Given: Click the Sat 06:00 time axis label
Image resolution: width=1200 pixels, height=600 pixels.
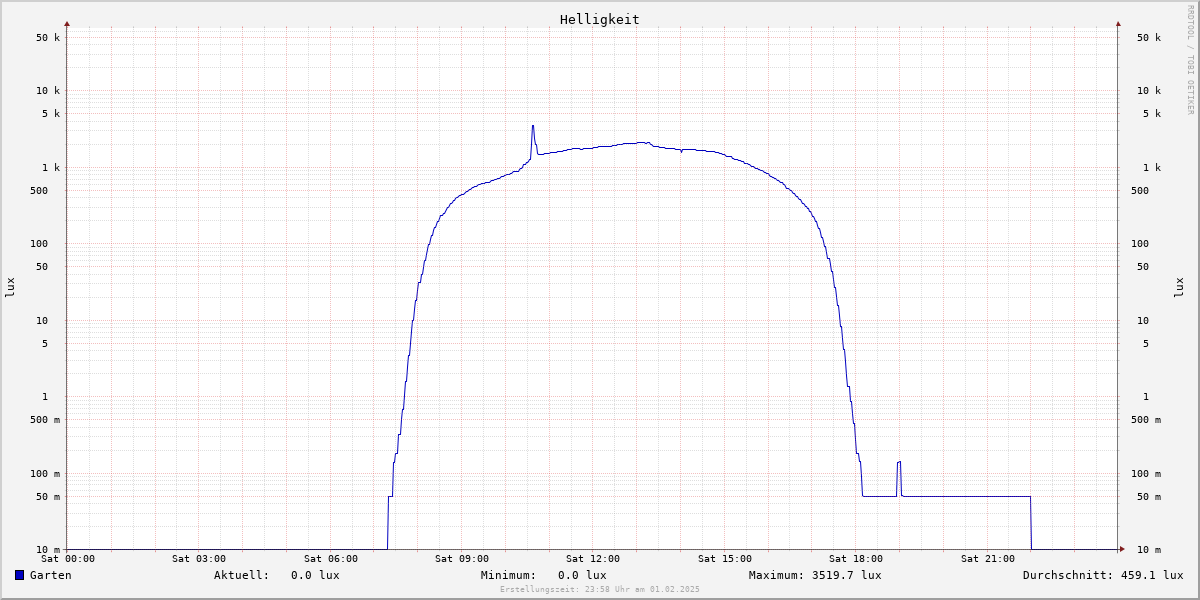Looking at the screenshot, I should (x=331, y=559).
